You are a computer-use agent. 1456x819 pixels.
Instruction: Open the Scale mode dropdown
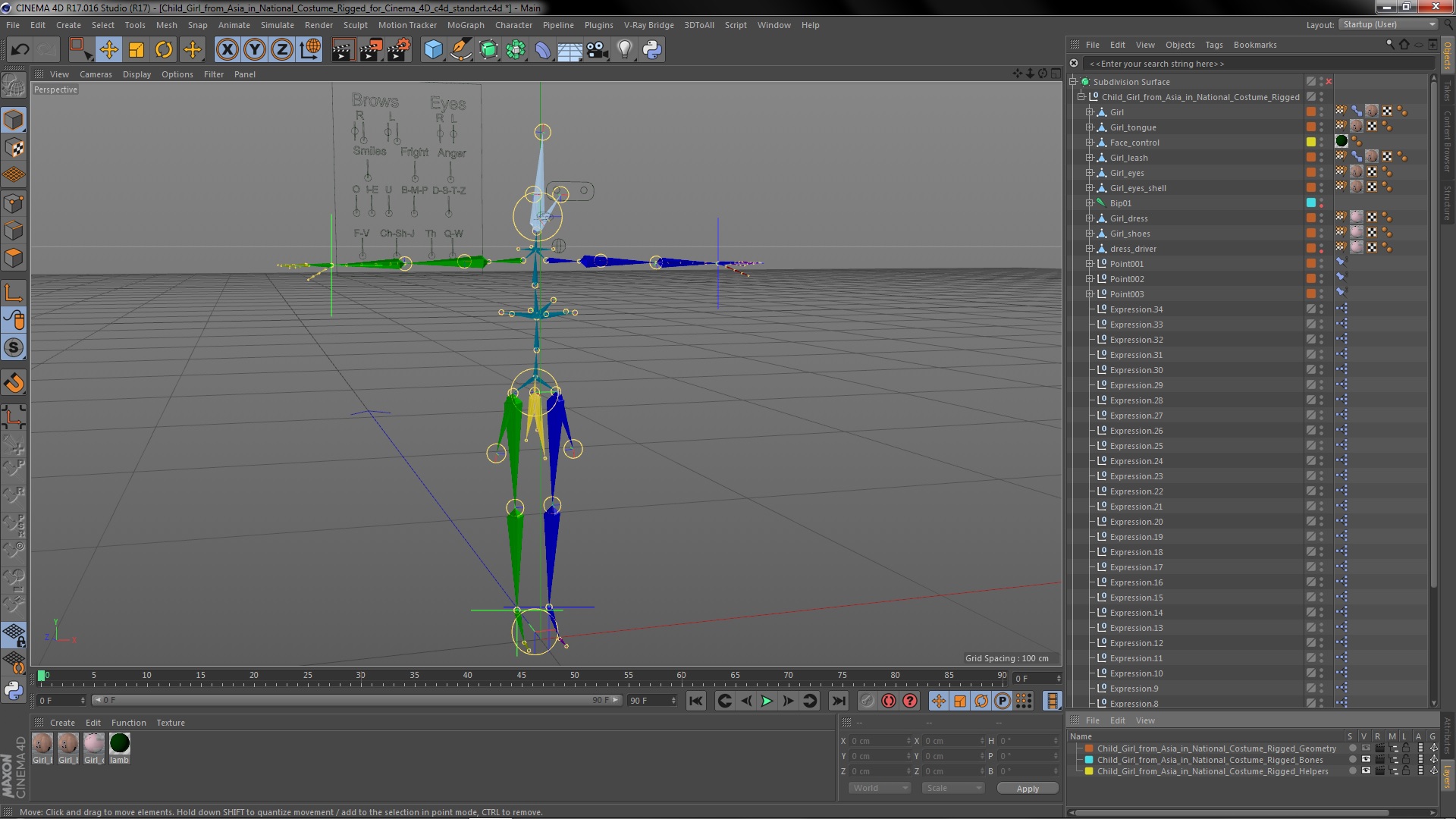tap(953, 789)
